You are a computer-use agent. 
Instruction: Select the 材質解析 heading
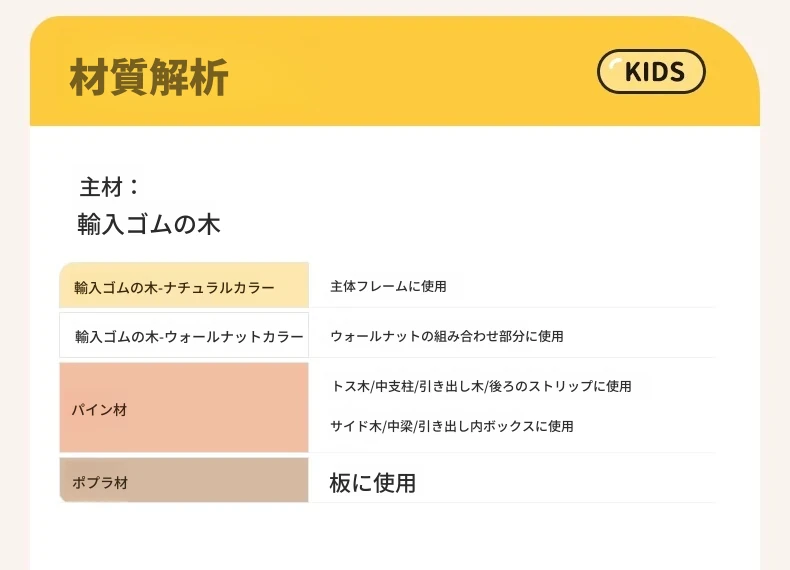pyautogui.click(x=149, y=77)
